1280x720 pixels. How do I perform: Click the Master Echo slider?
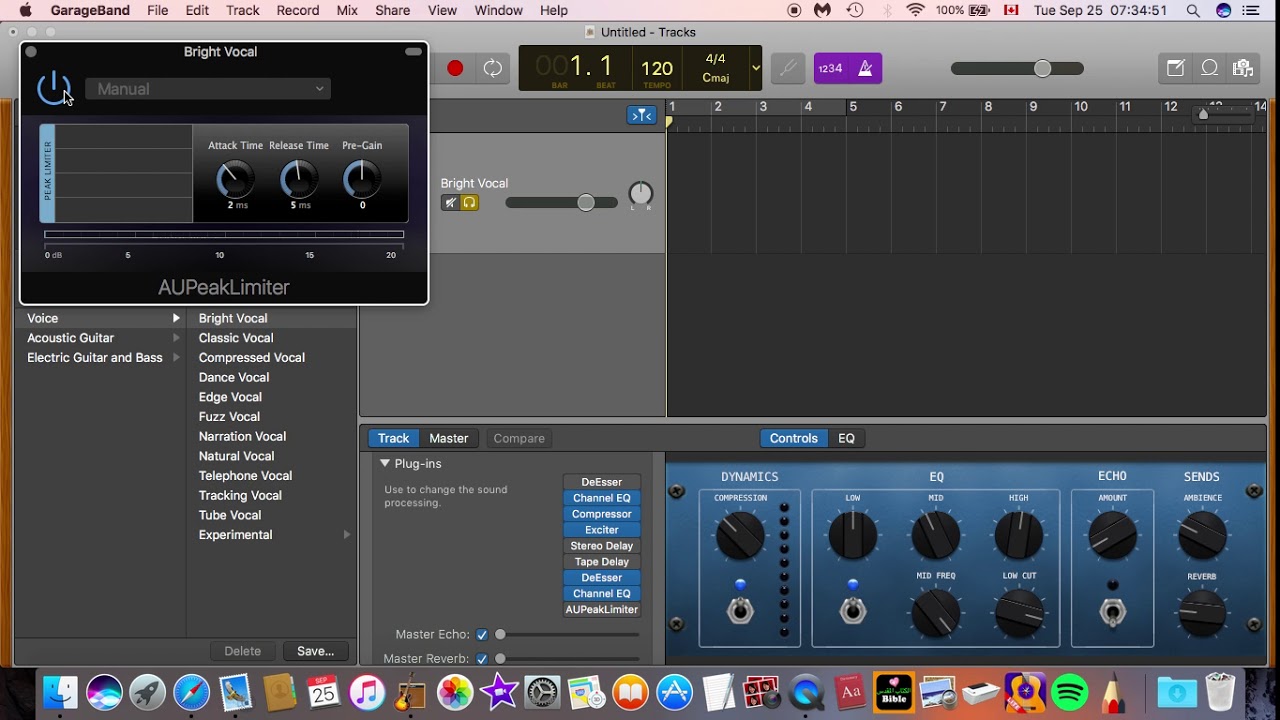[567, 635]
